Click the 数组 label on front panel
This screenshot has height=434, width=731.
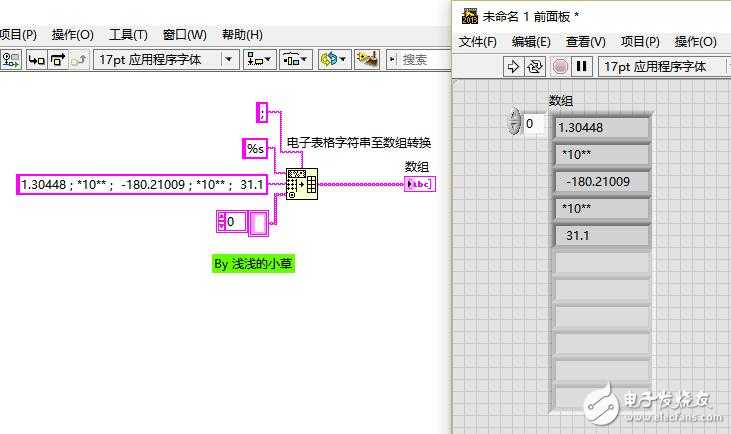[561, 100]
